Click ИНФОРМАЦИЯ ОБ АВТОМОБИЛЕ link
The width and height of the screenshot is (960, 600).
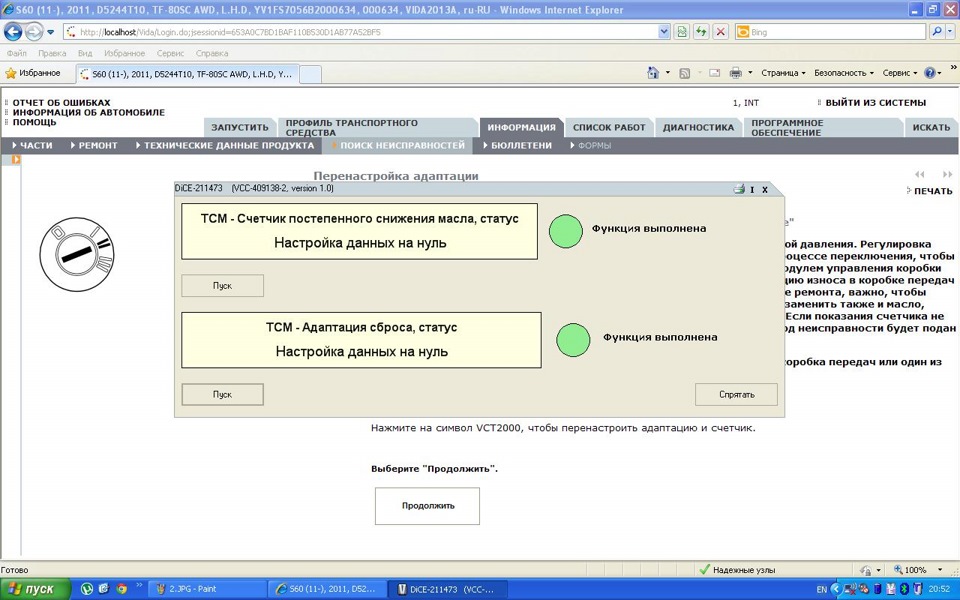[89, 113]
